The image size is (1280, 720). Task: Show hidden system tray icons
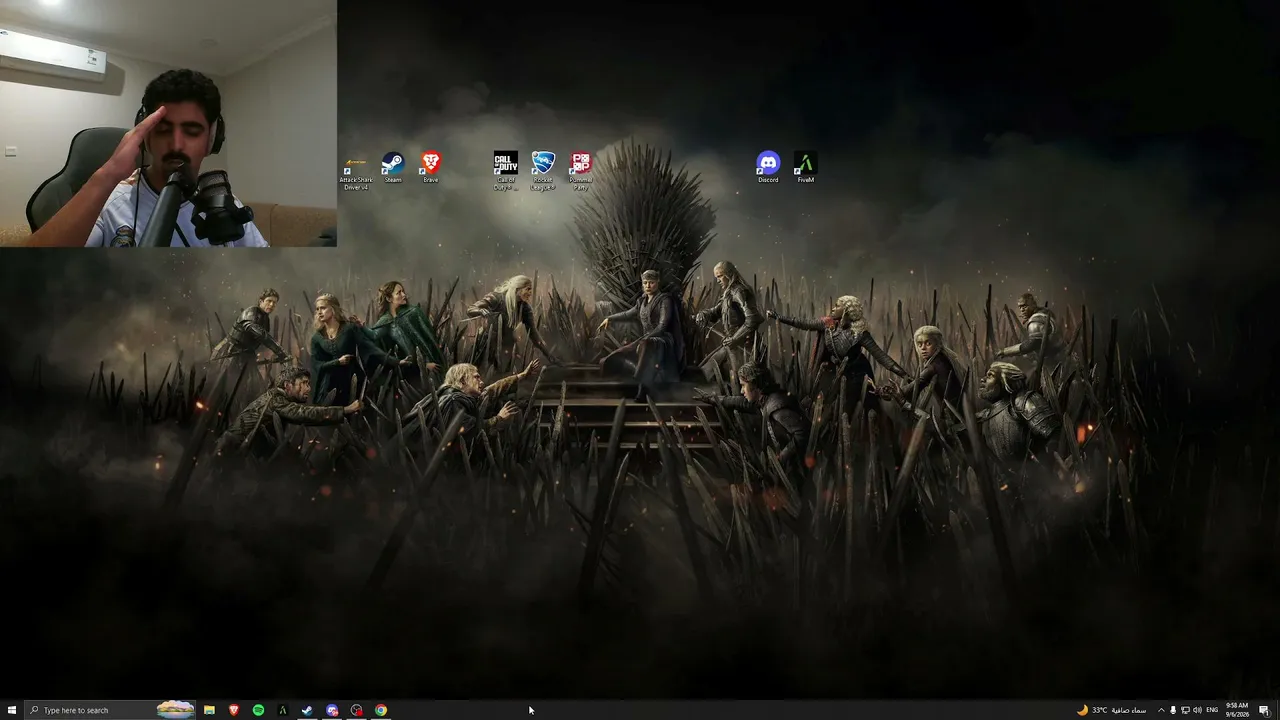coord(1161,710)
